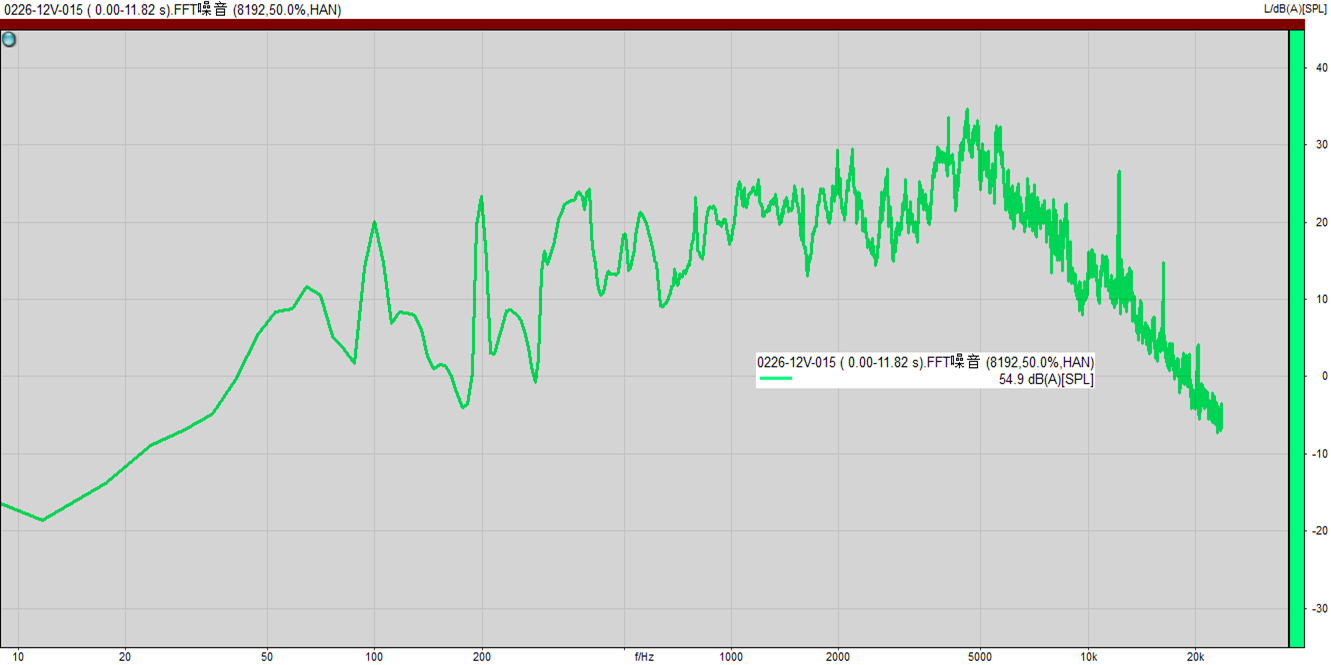
Task: Click the 20k frequency tick label
Action: (x=1195, y=657)
